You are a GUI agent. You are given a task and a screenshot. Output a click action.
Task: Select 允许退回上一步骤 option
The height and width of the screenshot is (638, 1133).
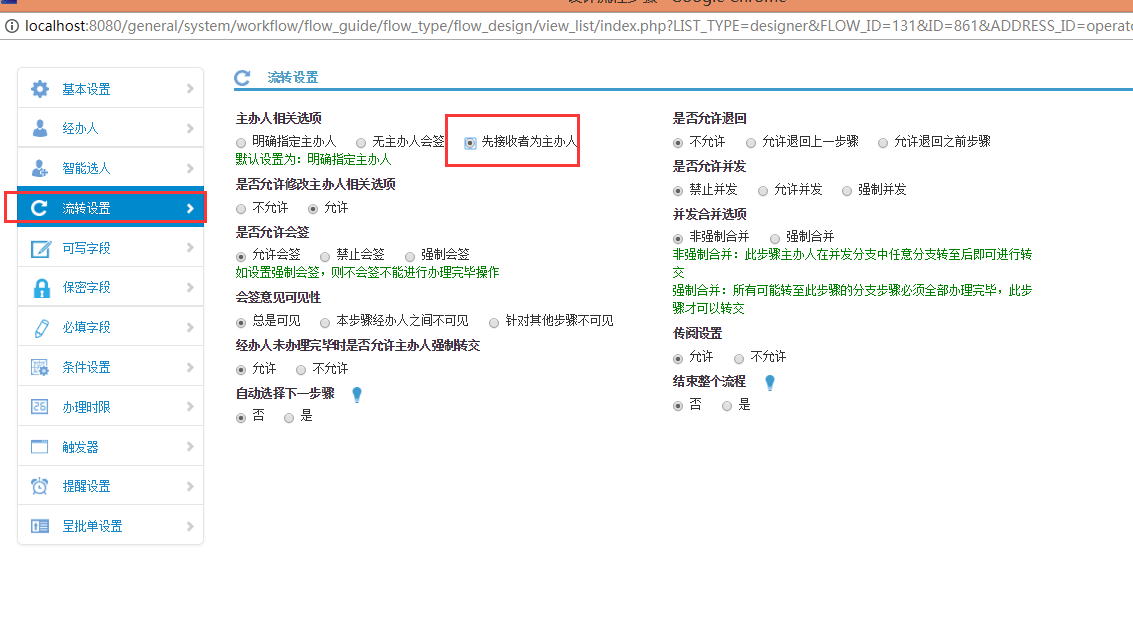point(750,143)
